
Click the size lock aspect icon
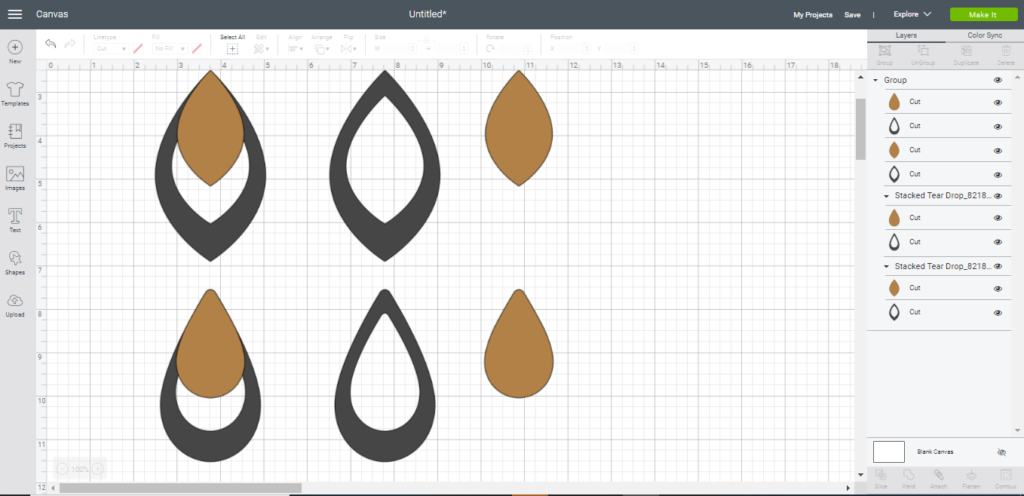click(426, 40)
